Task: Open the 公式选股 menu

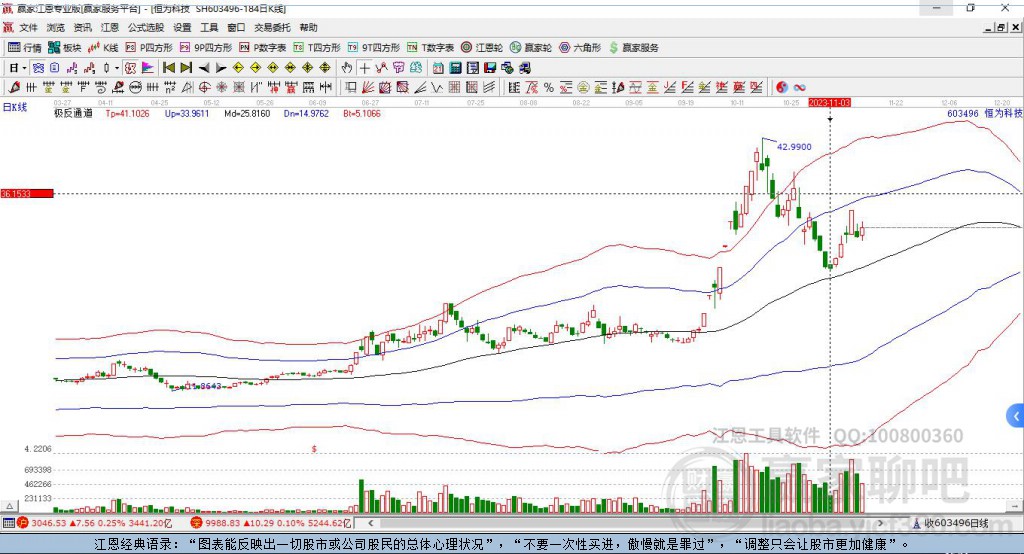Action: pos(146,27)
